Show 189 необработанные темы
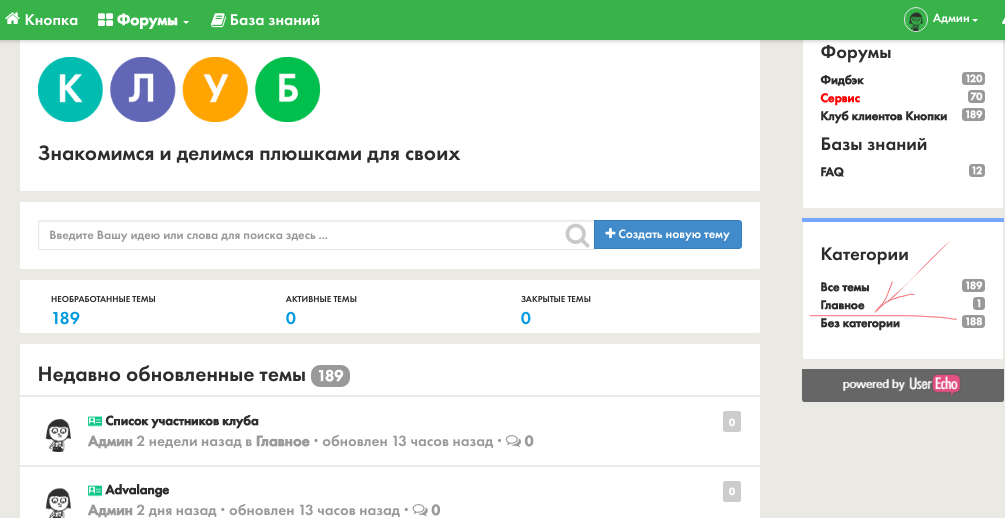1005x518 pixels. coord(66,318)
